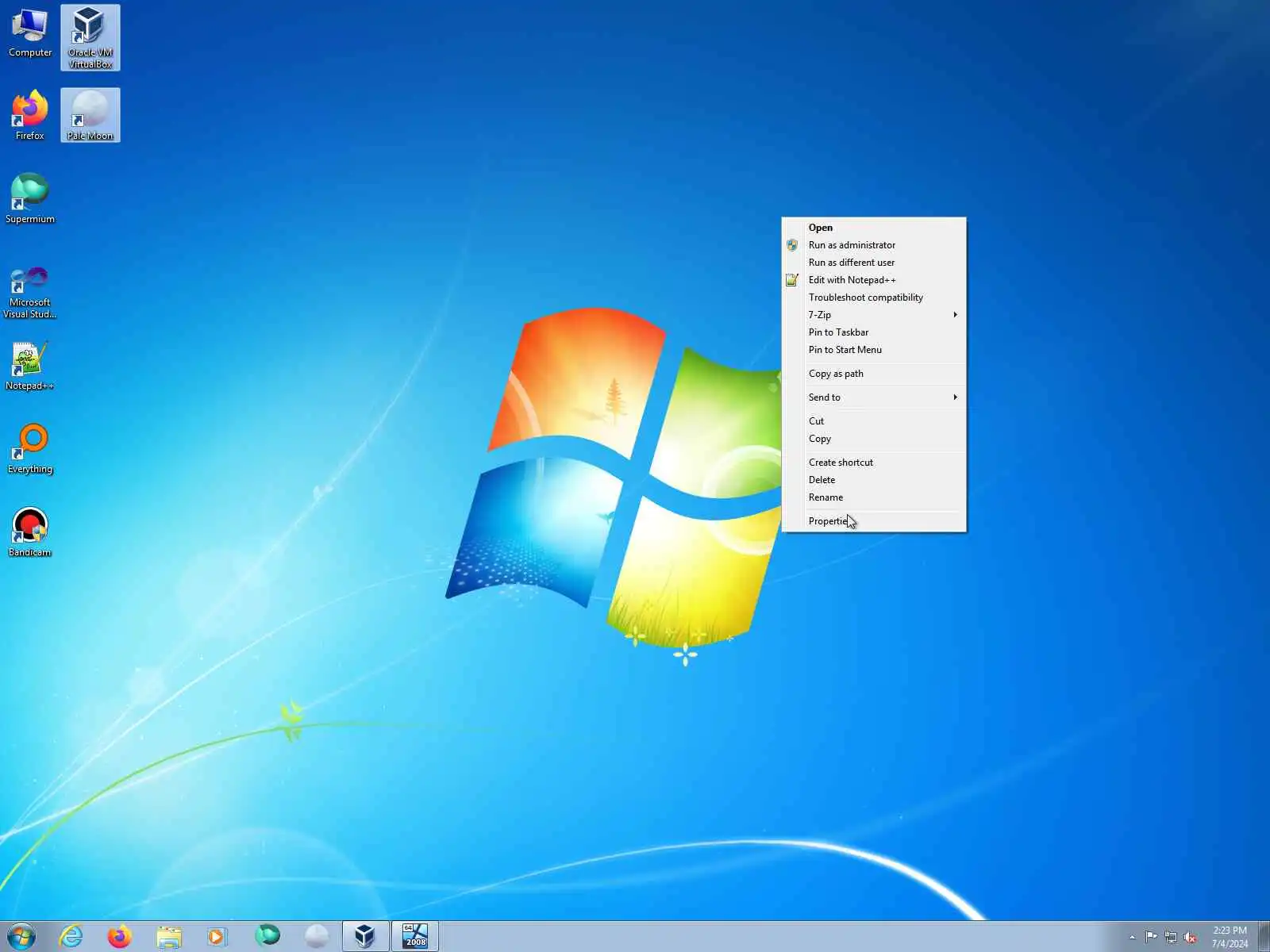Select the Microsoft Visual Studio desktop shortcut

pos(30,293)
